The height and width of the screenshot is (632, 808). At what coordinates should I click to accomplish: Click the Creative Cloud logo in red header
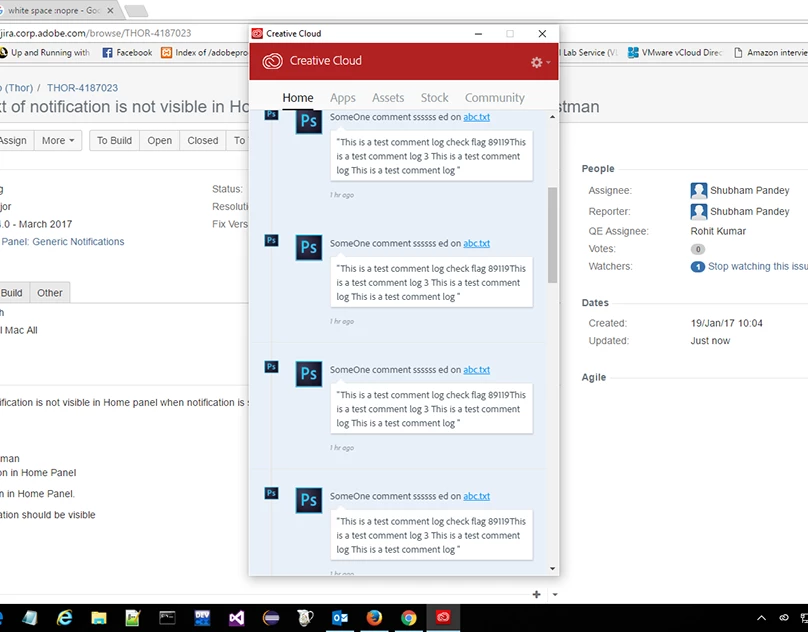pos(273,61)
